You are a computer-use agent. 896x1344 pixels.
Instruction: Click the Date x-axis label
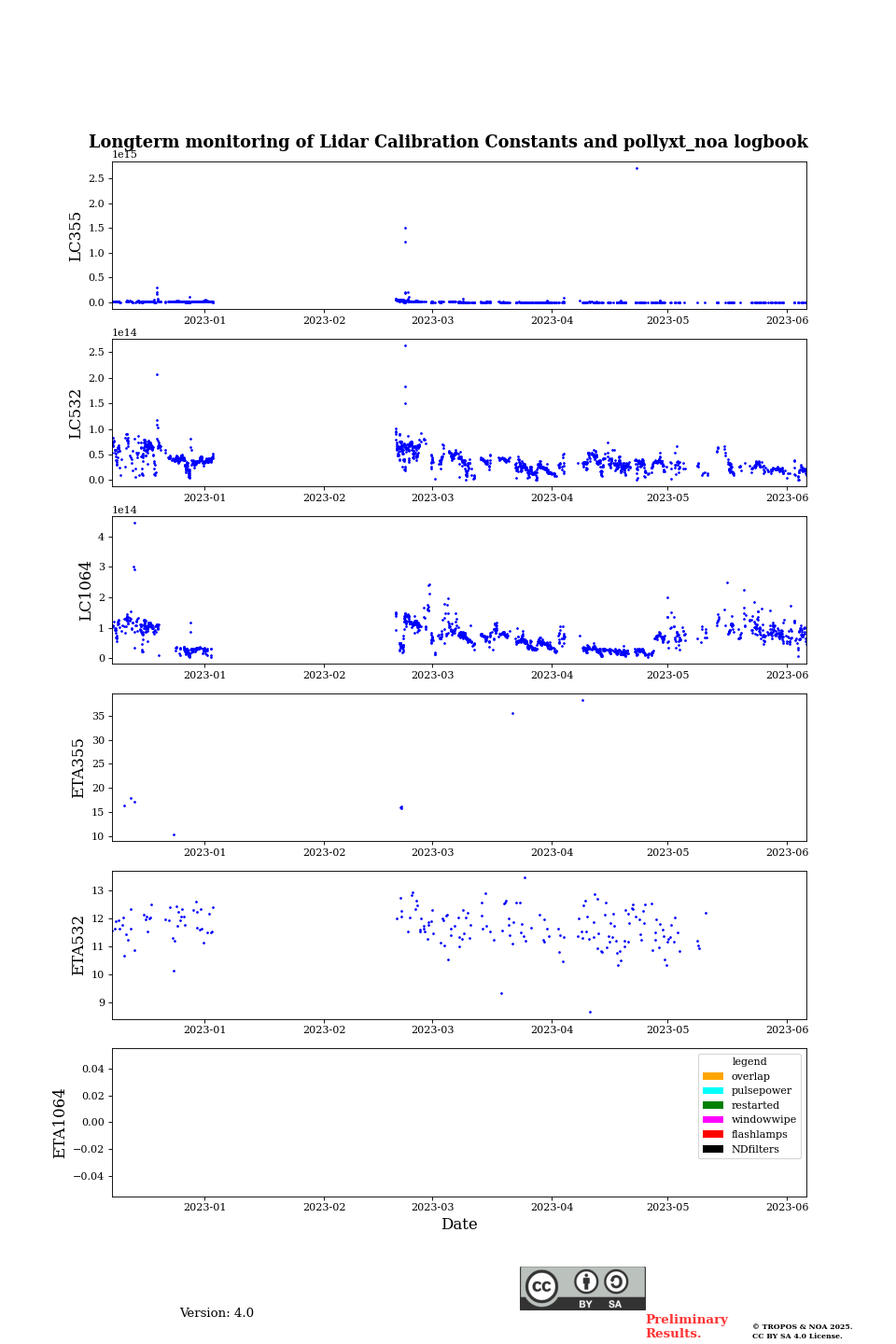[459, 1225]
